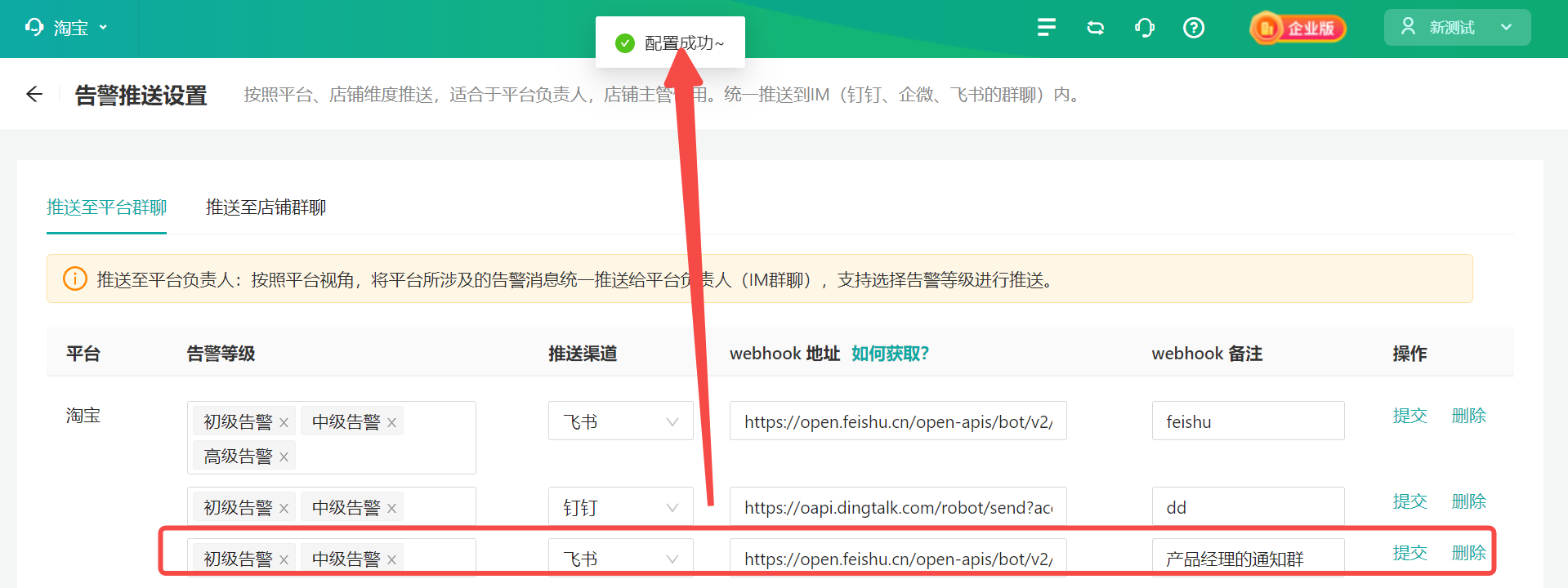The image size is (1568, 588).
Task: Click the feishu webhook remark field
Action: [x=1248, y=421]
